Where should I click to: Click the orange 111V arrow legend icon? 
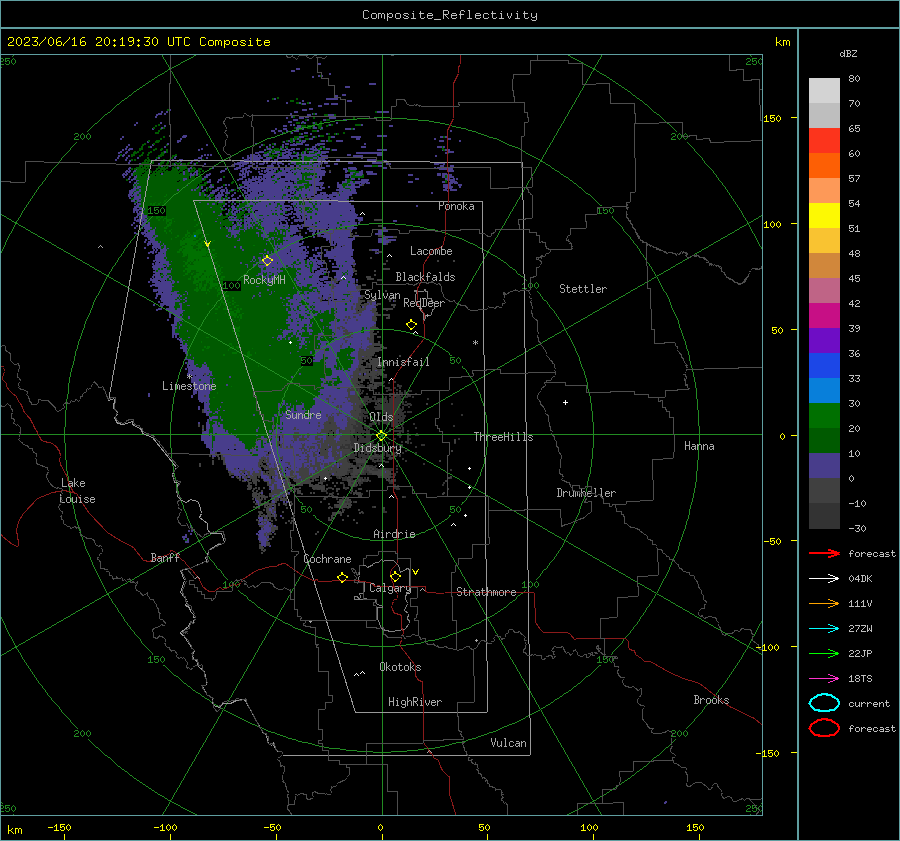click(824, 603)
